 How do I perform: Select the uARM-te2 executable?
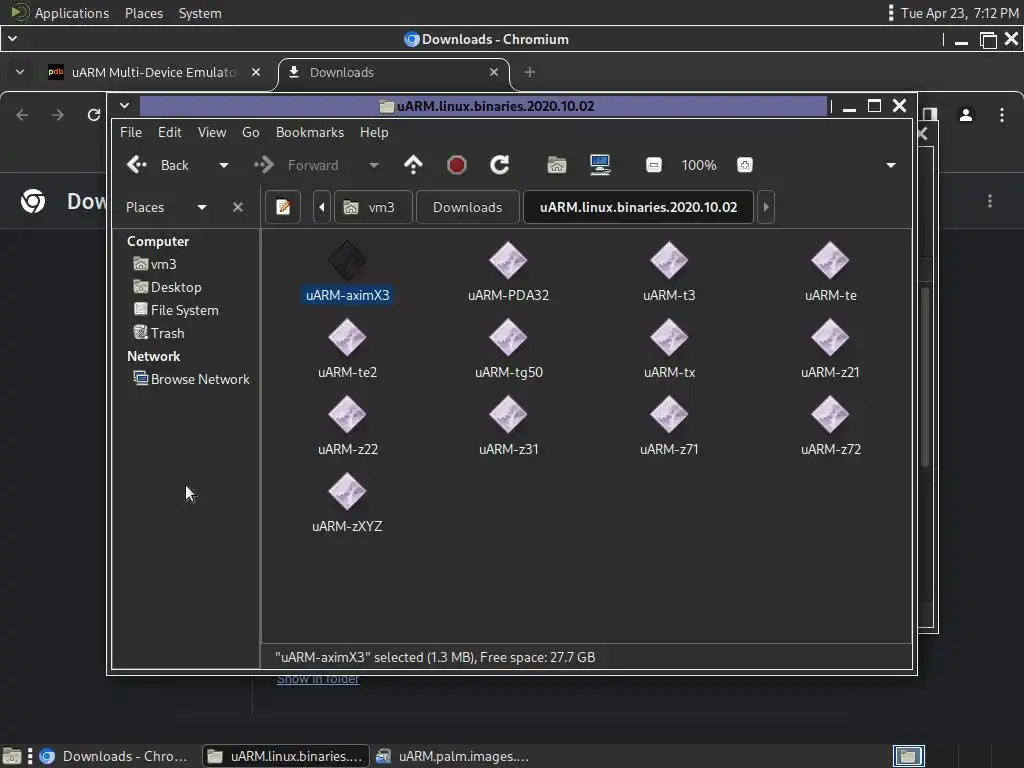(x=347, y=338)
